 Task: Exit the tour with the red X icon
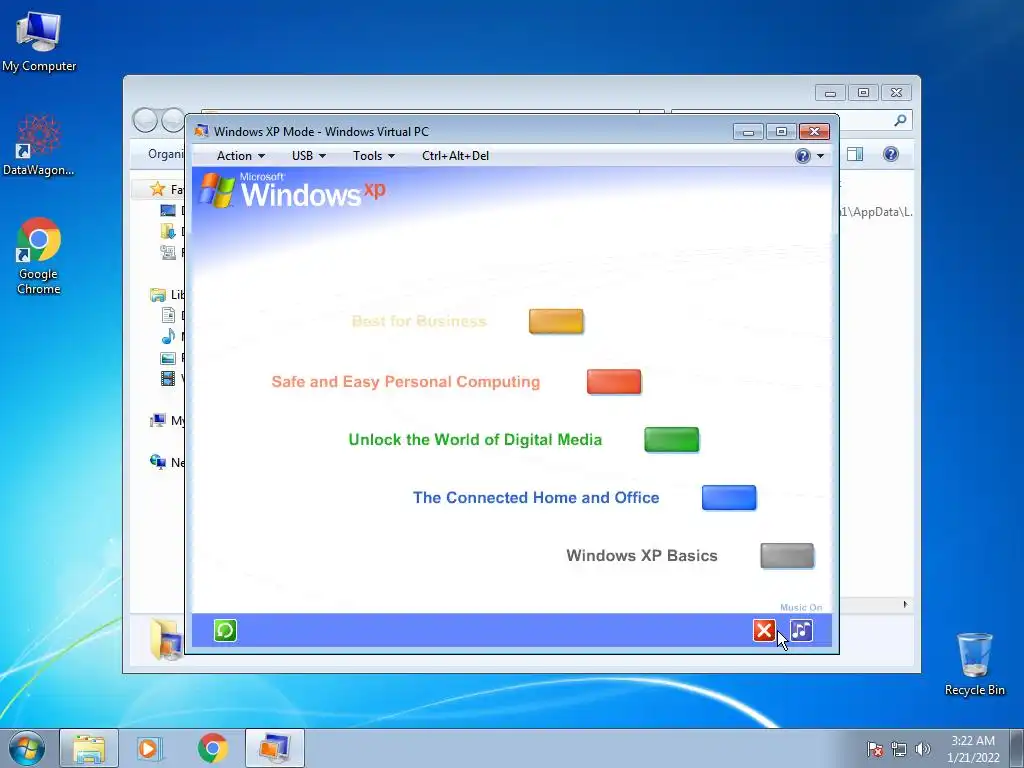764,630
